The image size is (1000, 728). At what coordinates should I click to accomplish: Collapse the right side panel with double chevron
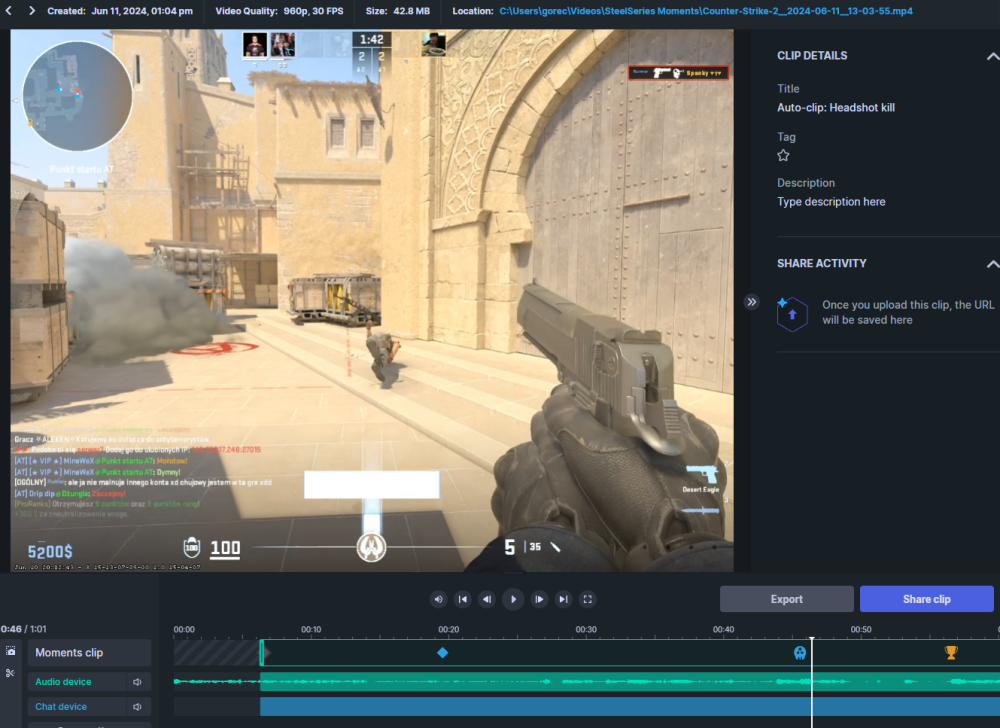click(751, 302)
